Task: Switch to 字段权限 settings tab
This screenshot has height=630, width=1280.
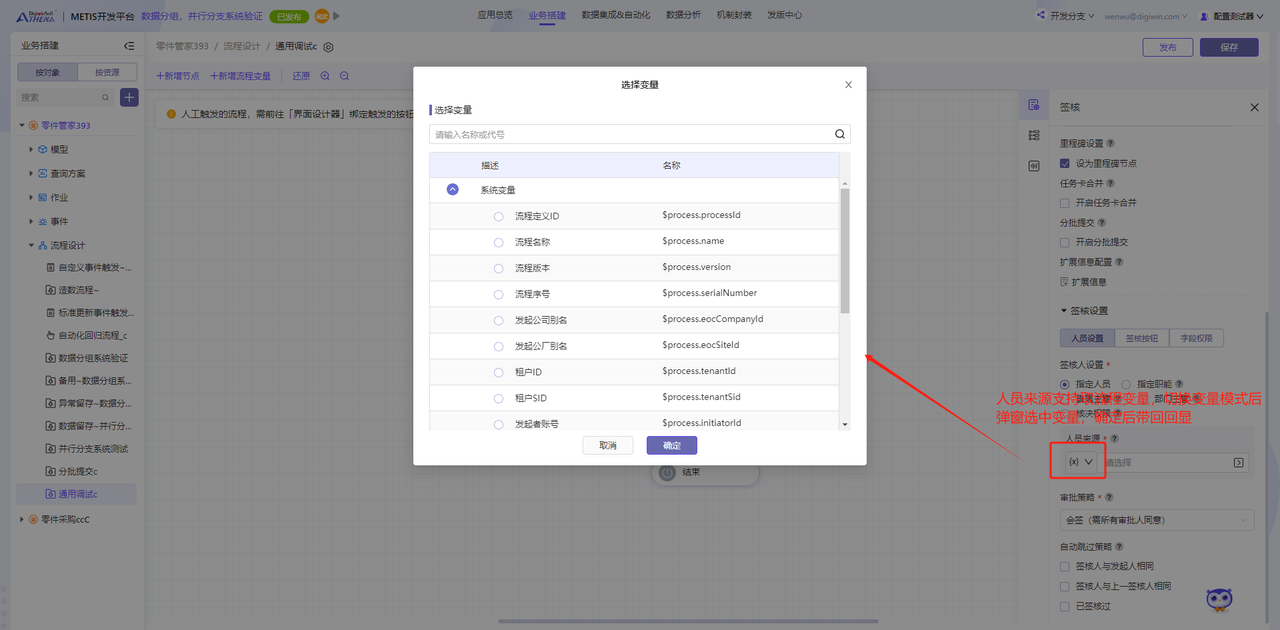Action: point(1195,339)
